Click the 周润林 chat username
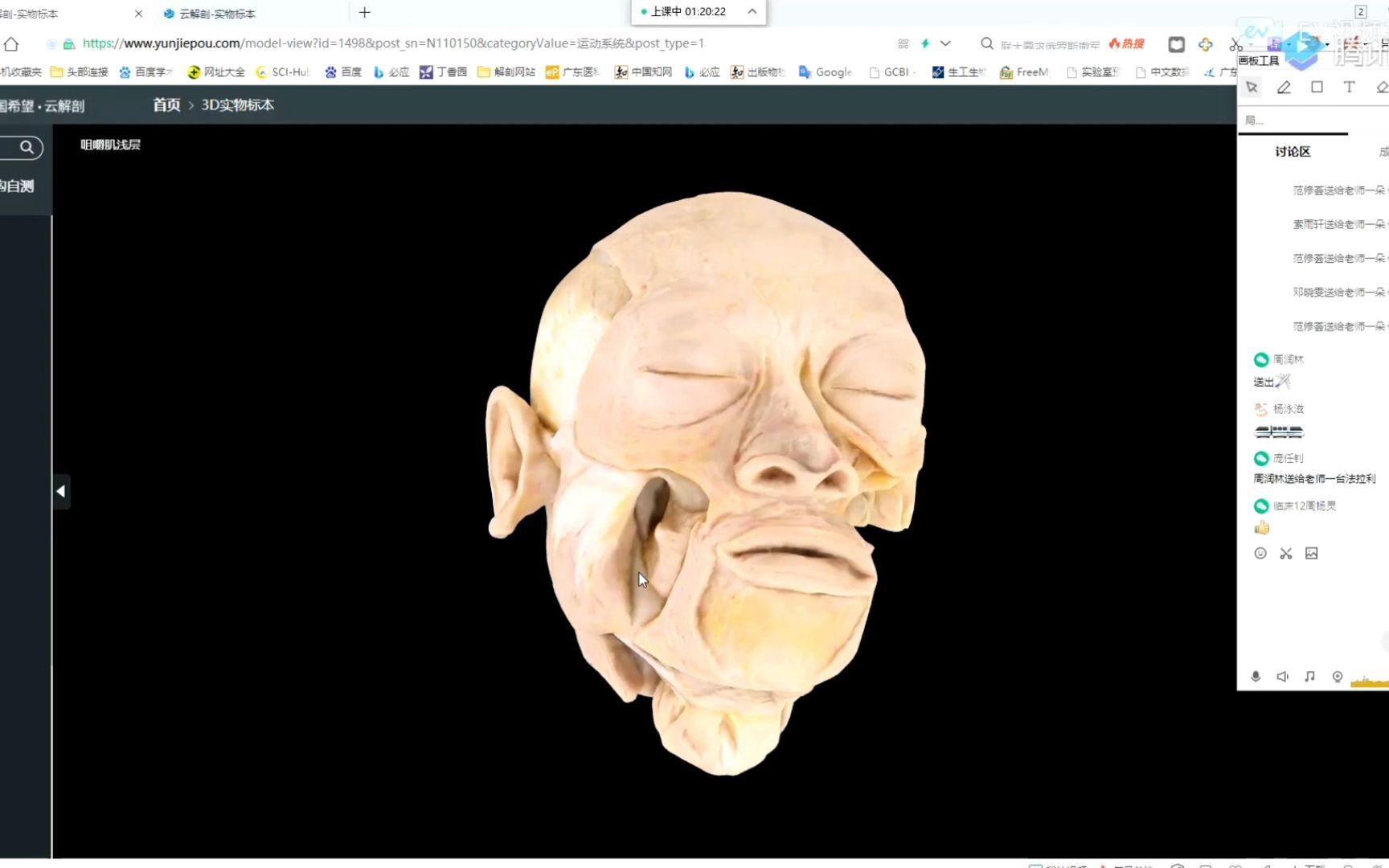The height and width of the screenshot is (868, 1389). 1289,359
